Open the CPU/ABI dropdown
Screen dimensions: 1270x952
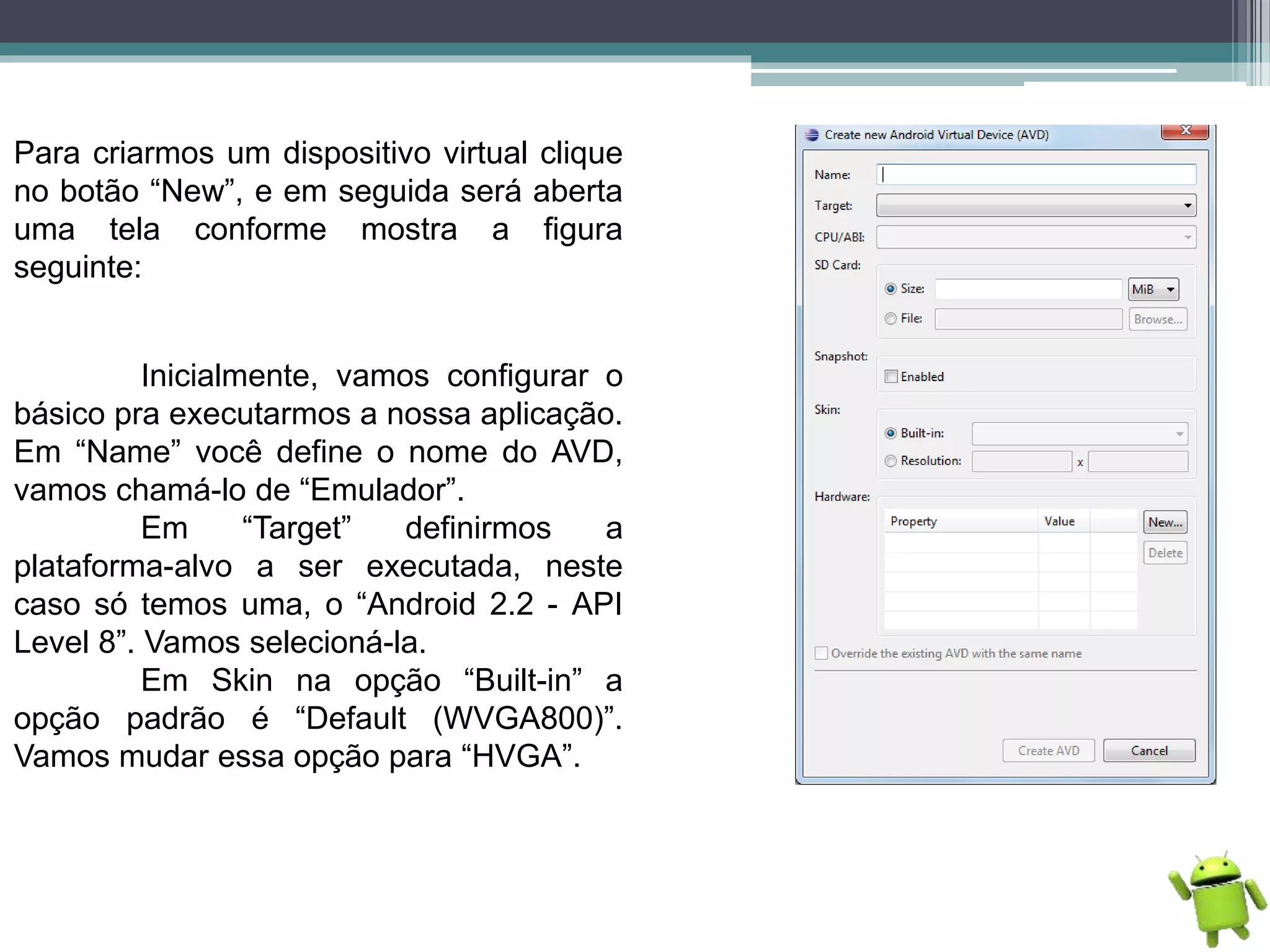pos(1036,237)
